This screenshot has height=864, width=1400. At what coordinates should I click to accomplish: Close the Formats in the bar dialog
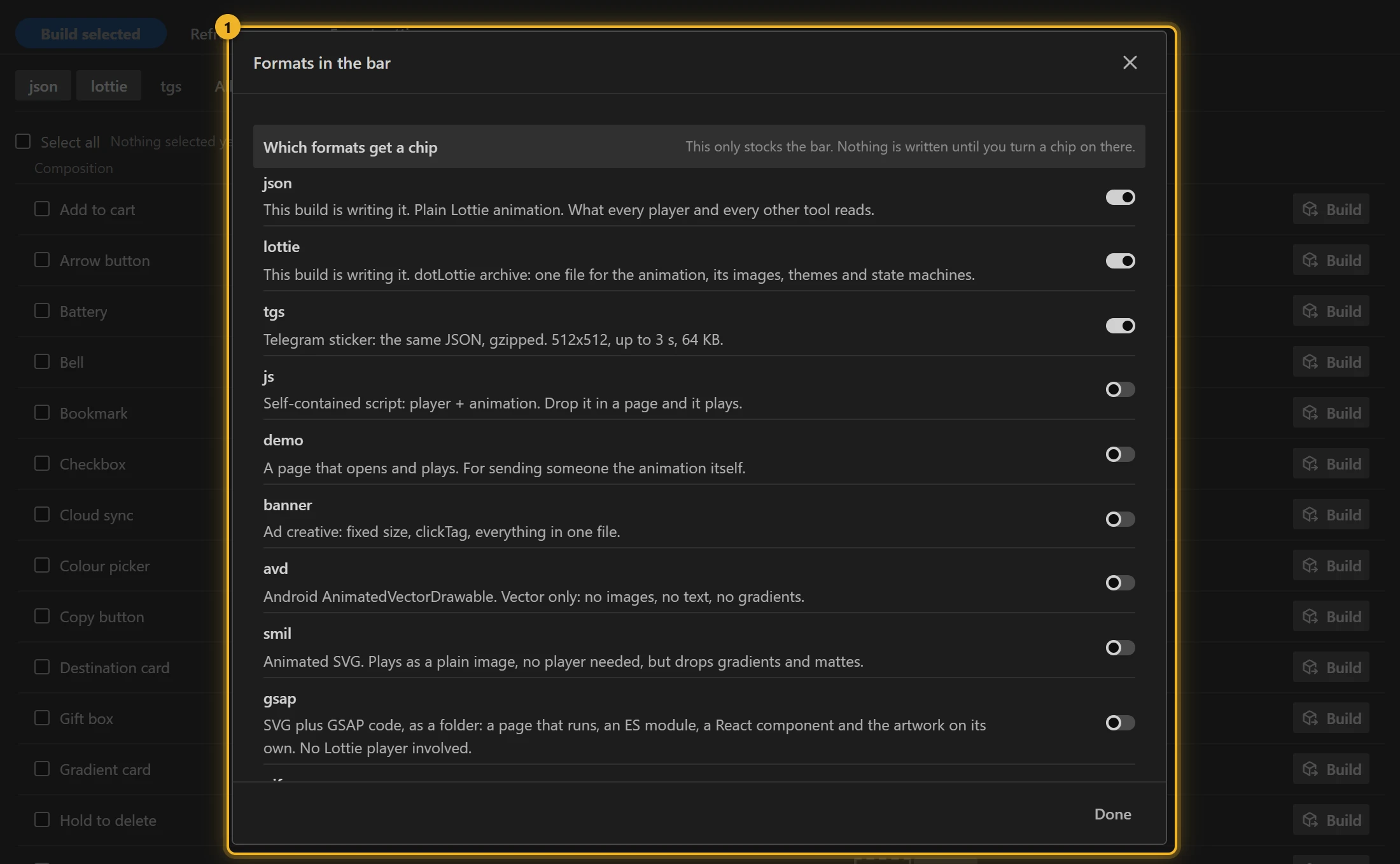pos(1130,62)
